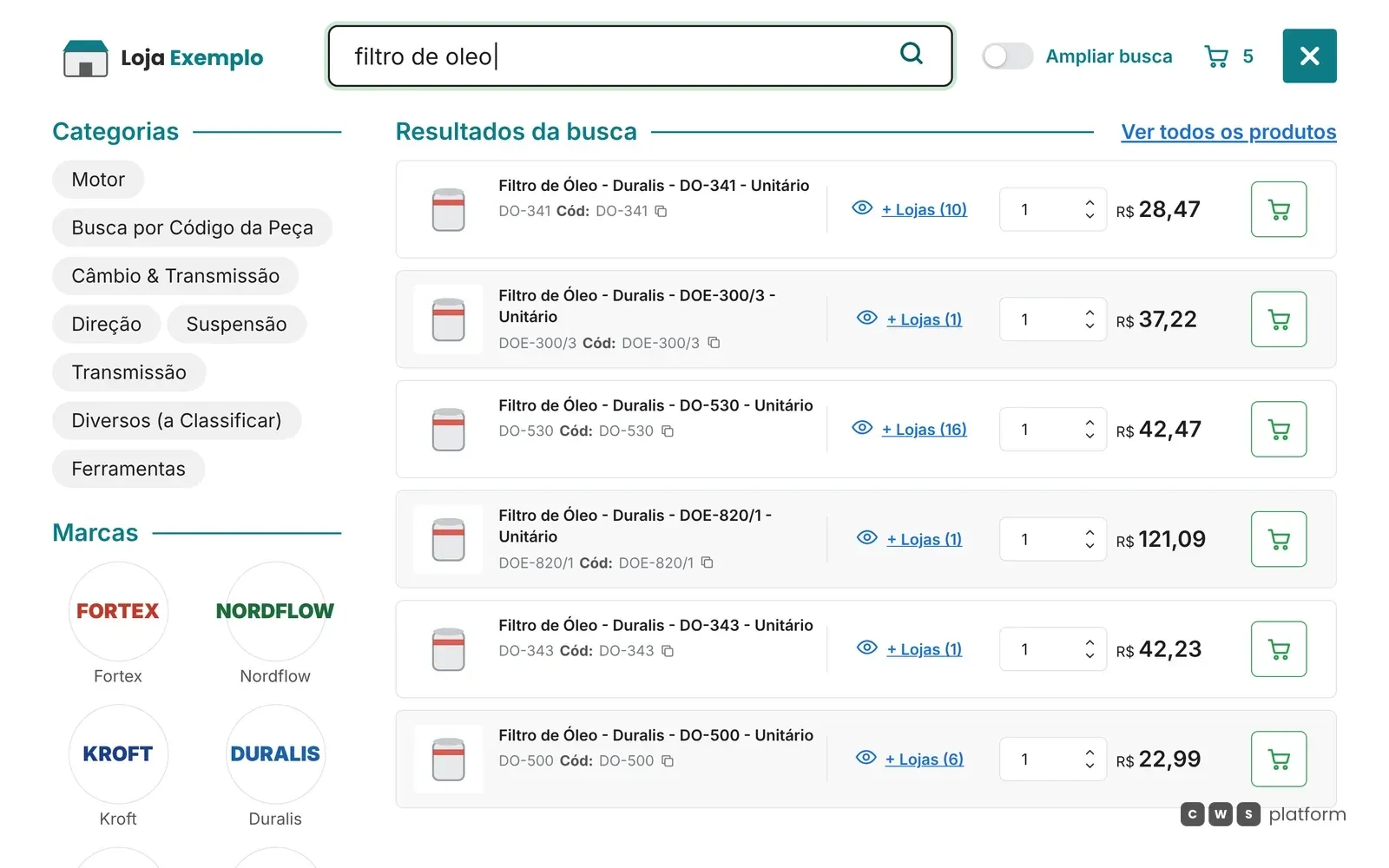1389x868 pixels.
Task: Adjust quantity stepper for DO-343
Action: 1089,649
